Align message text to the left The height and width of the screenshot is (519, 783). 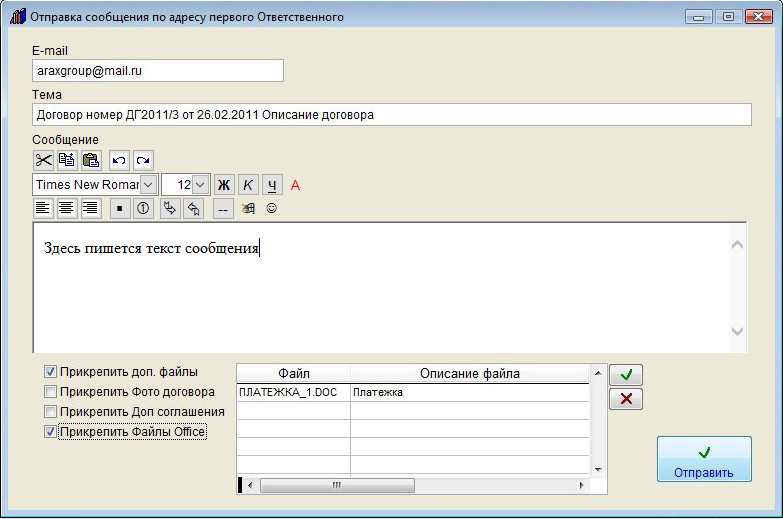tap(43, 208)
